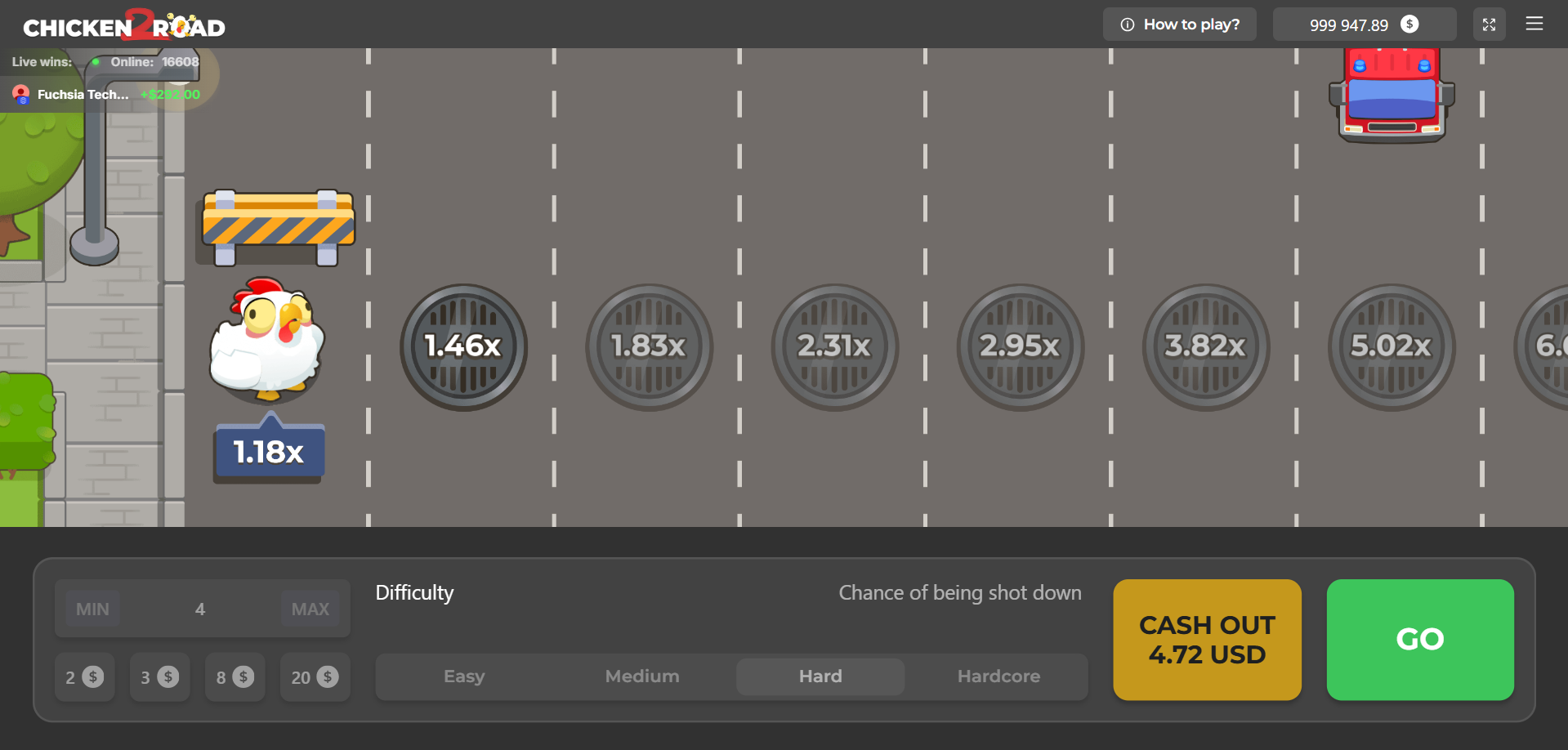Viewport: 1568px width, 750px height.
Task: Click Chance of being shot down text
Action: click(960, 592)
